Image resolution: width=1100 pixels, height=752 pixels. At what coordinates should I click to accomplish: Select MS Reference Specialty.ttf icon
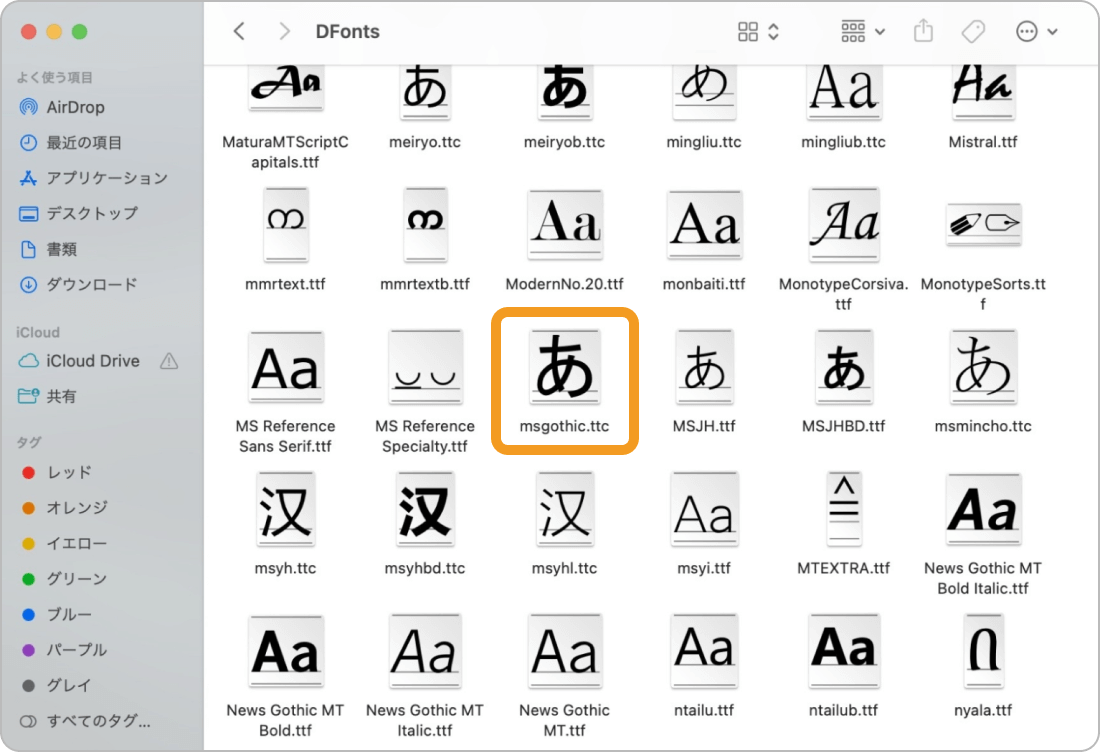coord(425,367)
